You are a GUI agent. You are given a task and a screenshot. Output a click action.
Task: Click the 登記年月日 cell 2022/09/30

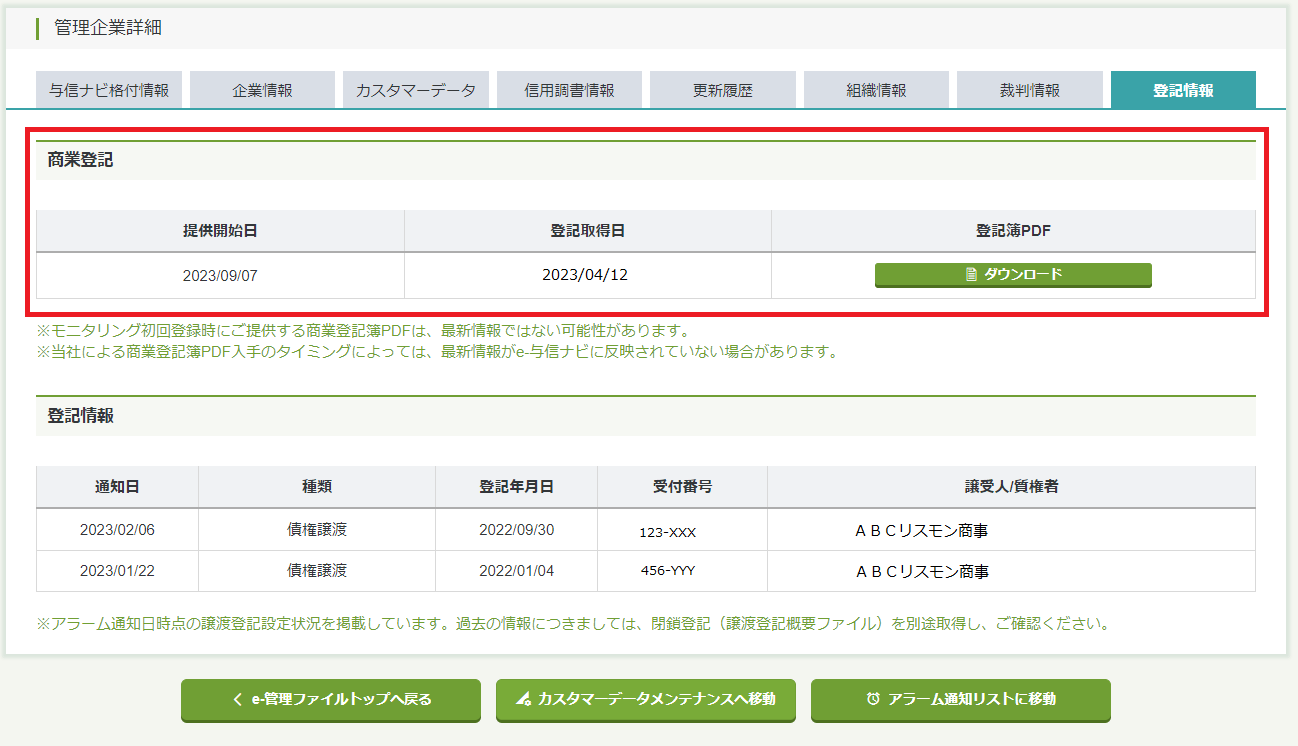coord(516,530)
